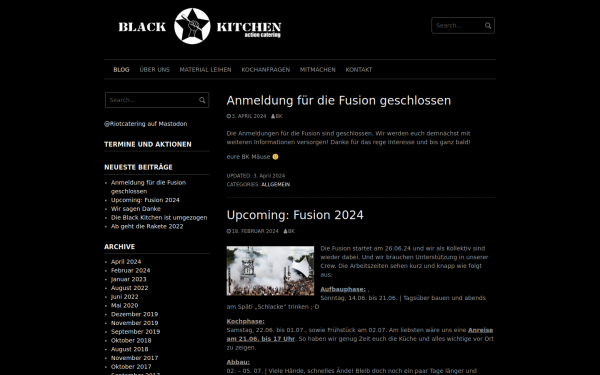Viewport: 600px width, 375px height.
Task: Click author BK under Anmeldung post
Action: [279, 116]
